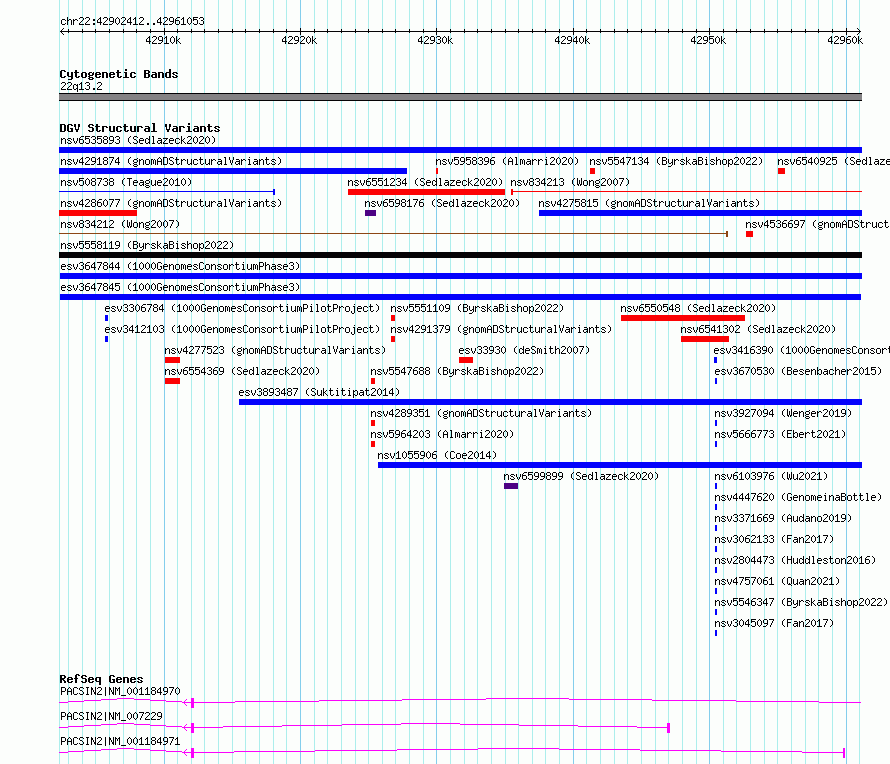The width and height of the screenshot is (890, 764).
Task: Open the nsv4536697 variant label
Action: [x=817, y=224]
